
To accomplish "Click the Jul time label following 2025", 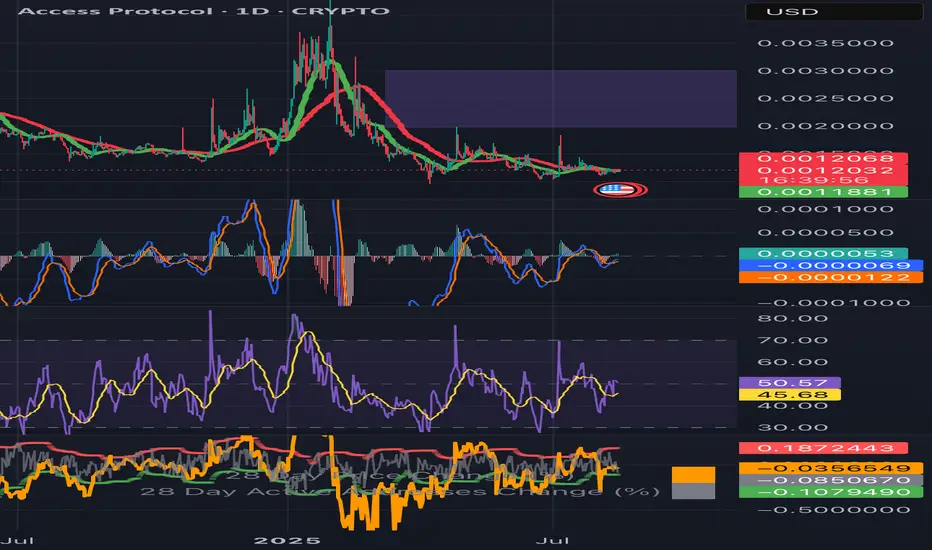I will (553, 540).
